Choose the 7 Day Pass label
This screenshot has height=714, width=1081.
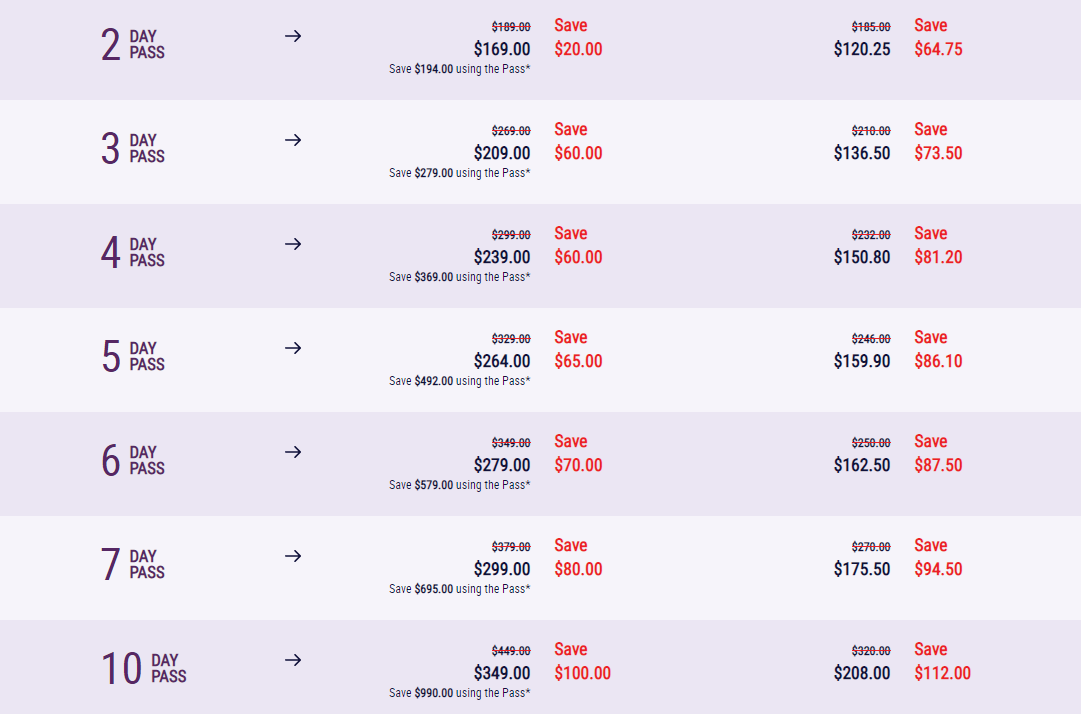[133, 565]
